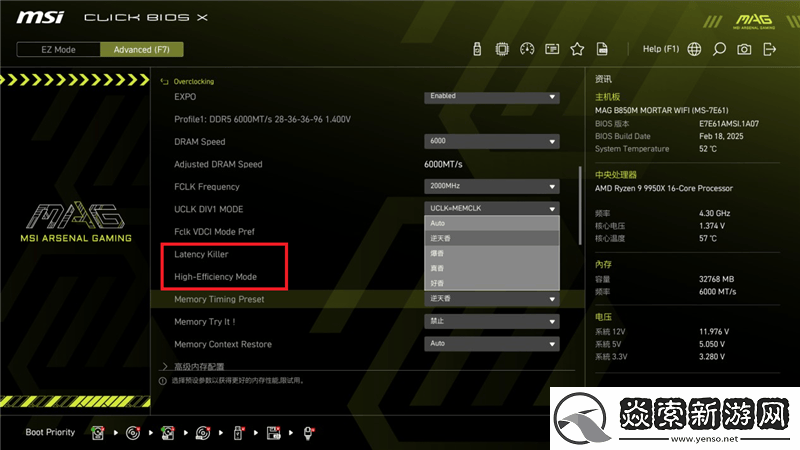
Task: Click the performance gauge icon
Action: click(527, 49)
